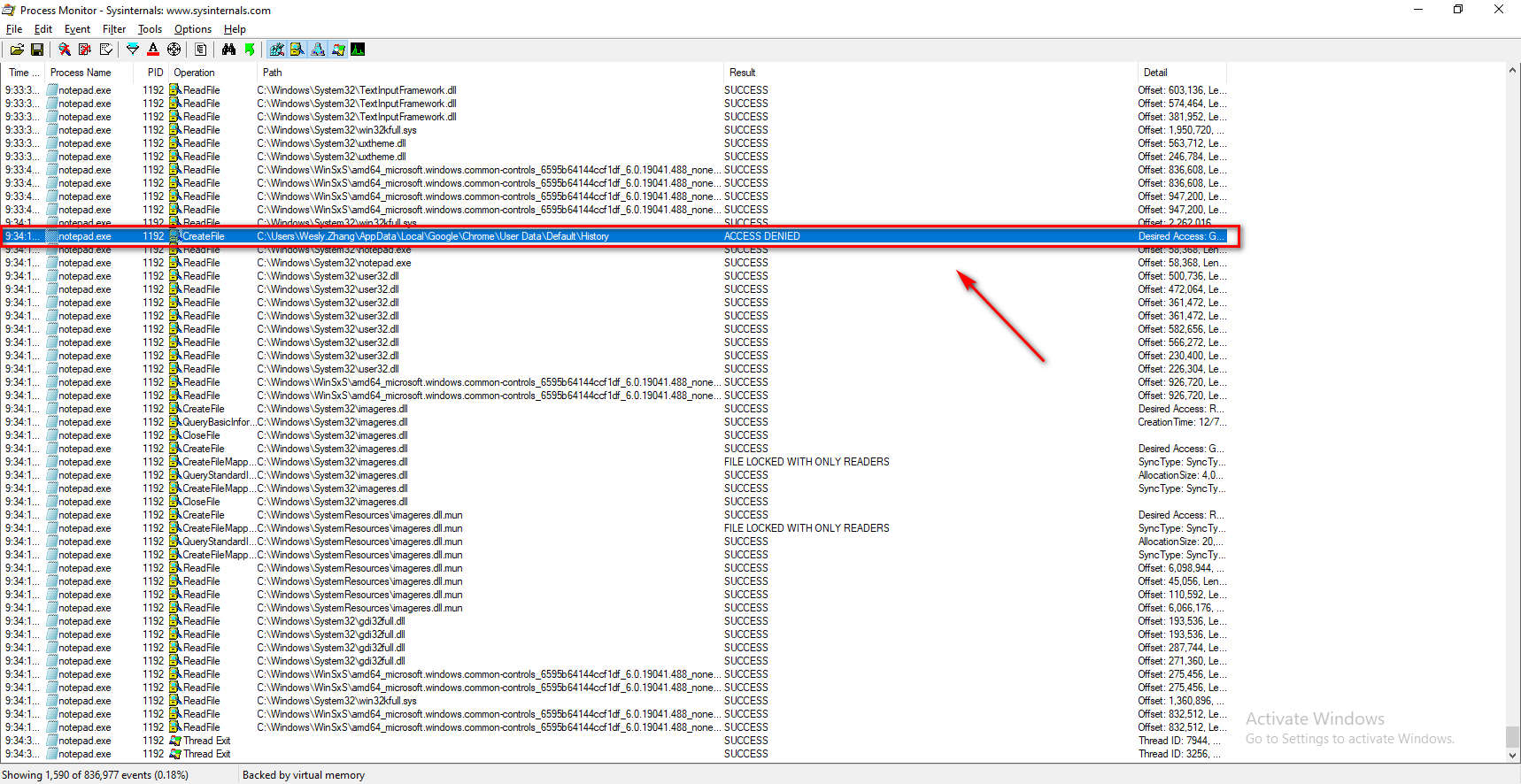Viewport: 1521px width, 784px height.
Task: Click the Offset: 1,950,720 detail cell
Action: [1182, 130]
